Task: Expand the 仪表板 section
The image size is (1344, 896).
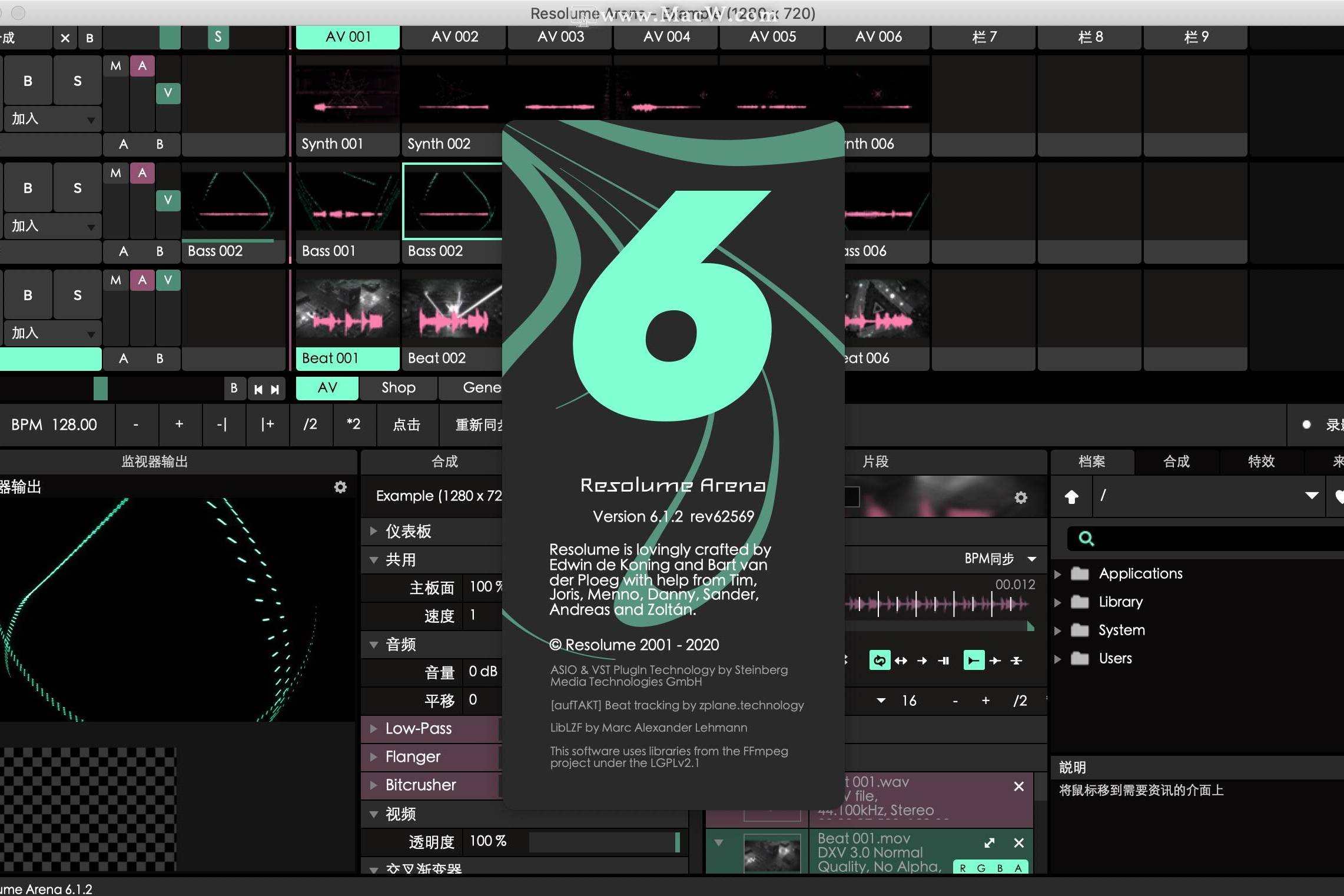Action: pos(373,531)
